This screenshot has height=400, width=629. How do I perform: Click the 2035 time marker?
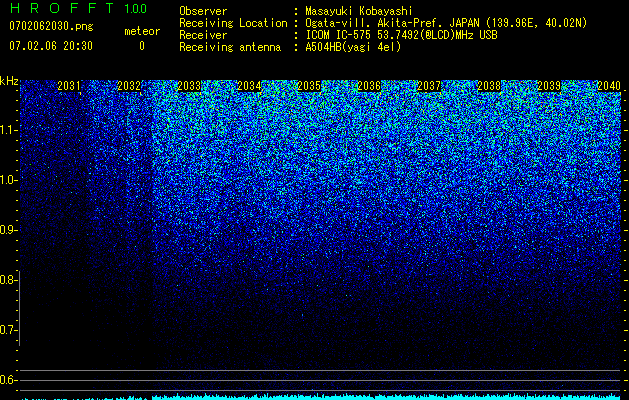pyautogui.click(x=309, y=86)
